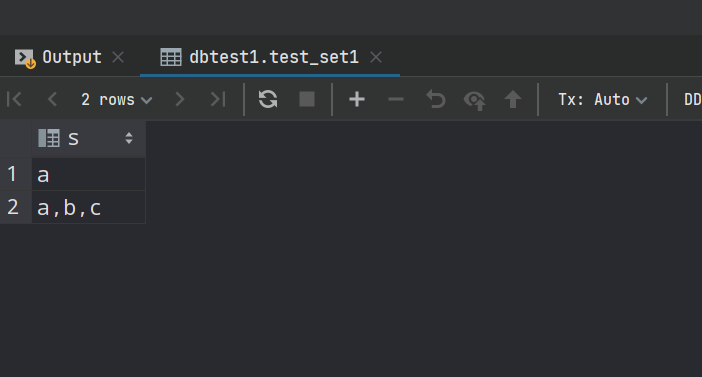
Task: Expand the Tx: Auto transaction mode dropdown
Action: tap(603, 99)
